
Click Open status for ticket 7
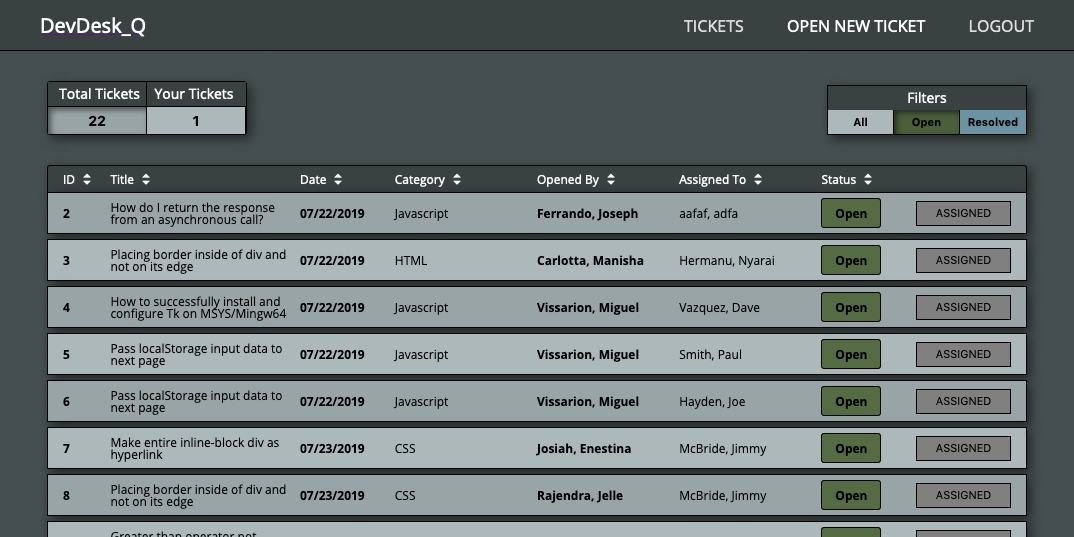coord(851,449)
